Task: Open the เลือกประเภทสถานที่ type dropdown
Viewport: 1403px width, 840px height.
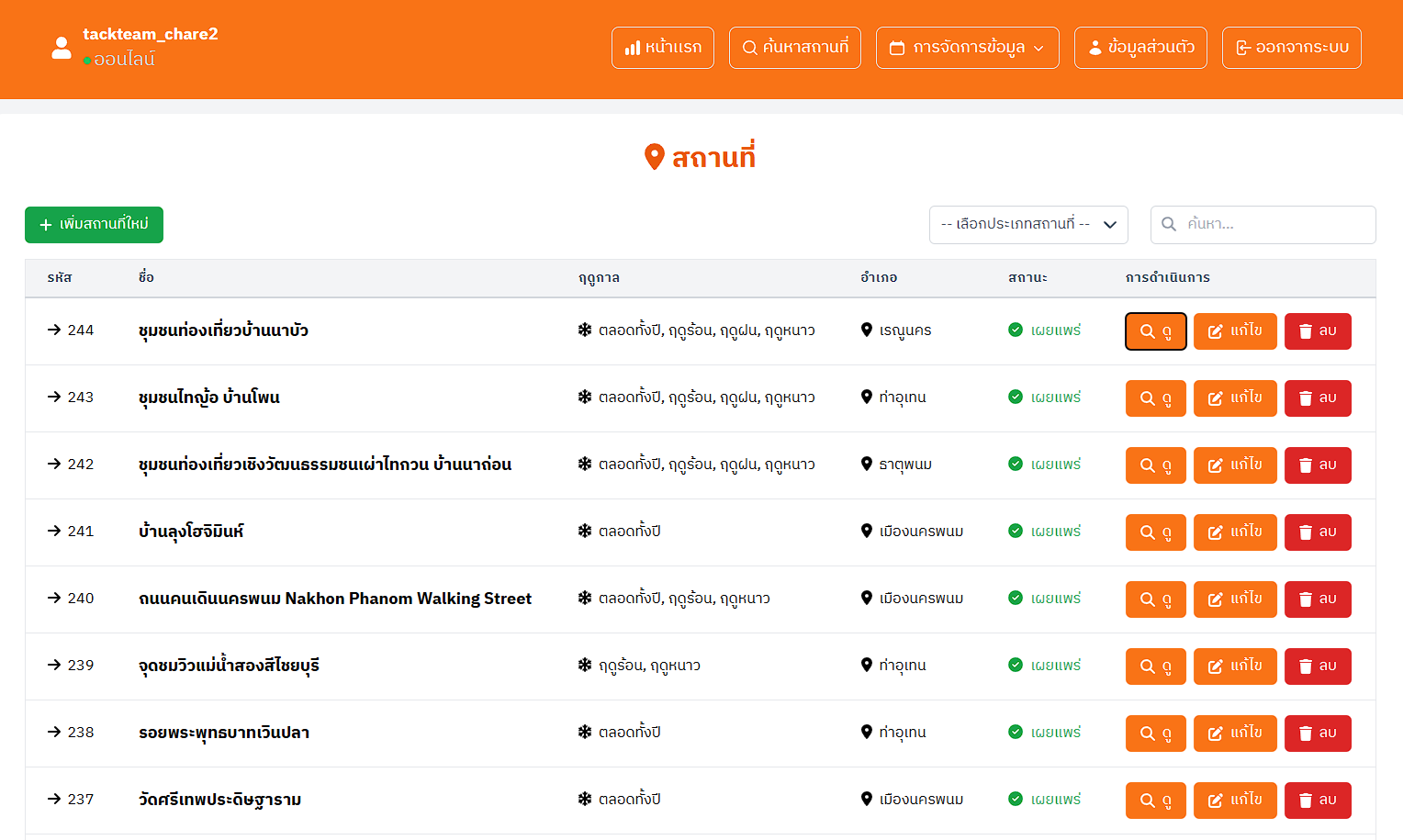Action: 1027,225
